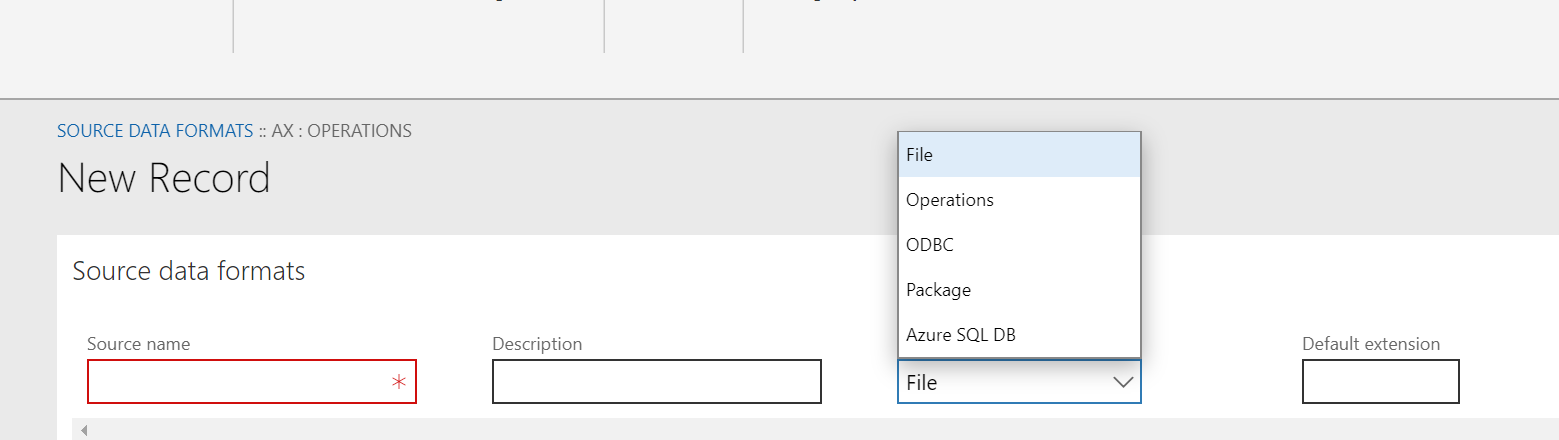
Task: Click into the Description text box
Action: click(x=657, y=382)
